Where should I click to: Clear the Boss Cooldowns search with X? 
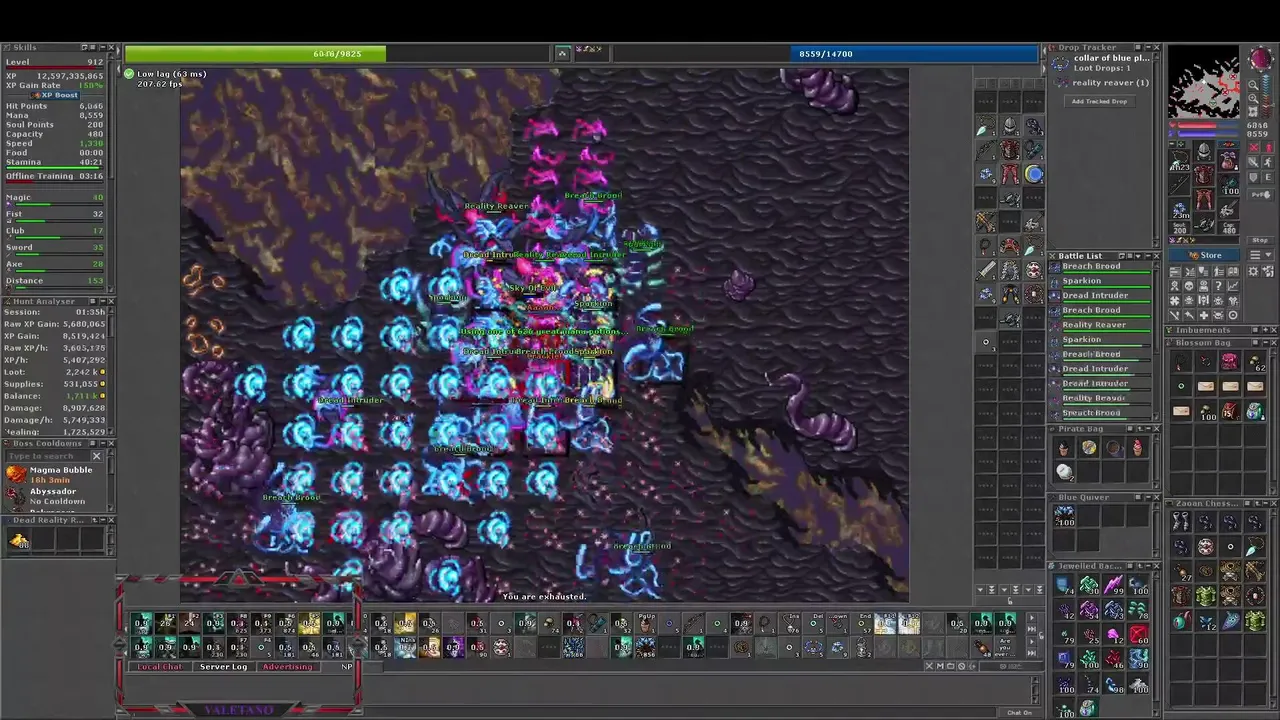coord(97,456)
